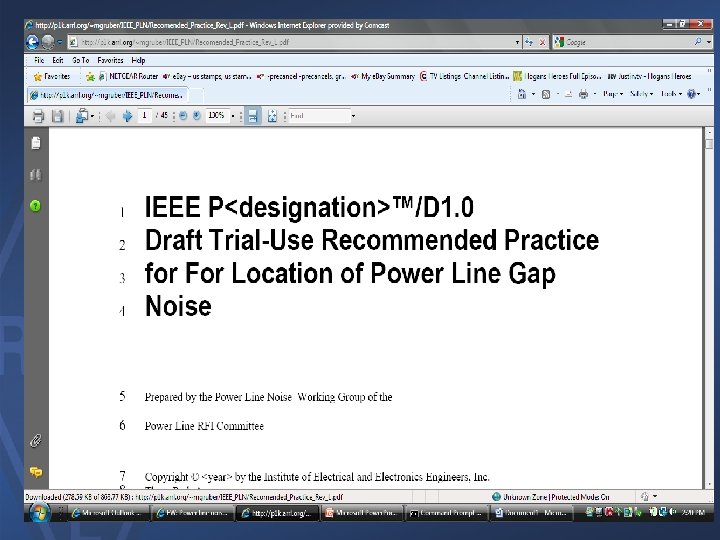This screenshot has width=720, height=540.
Task: Switch to Command Prompt taskbar button
Action: [445, 513]
